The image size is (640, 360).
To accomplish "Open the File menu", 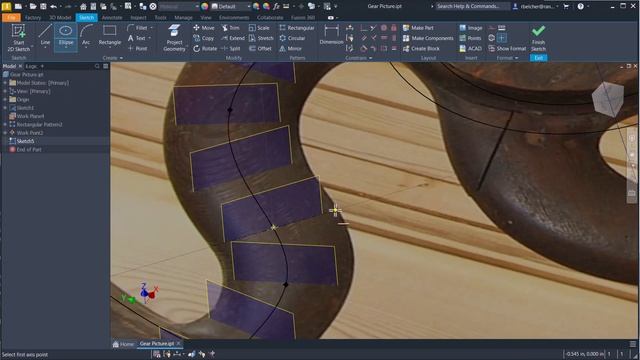I will click(x=11, y=18).
